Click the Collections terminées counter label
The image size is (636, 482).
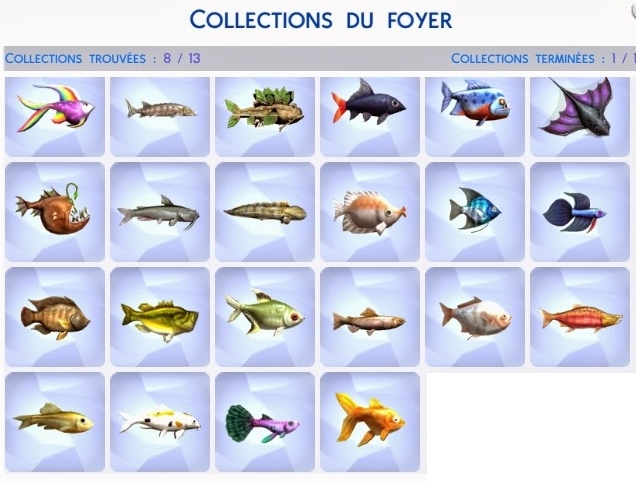543,58
